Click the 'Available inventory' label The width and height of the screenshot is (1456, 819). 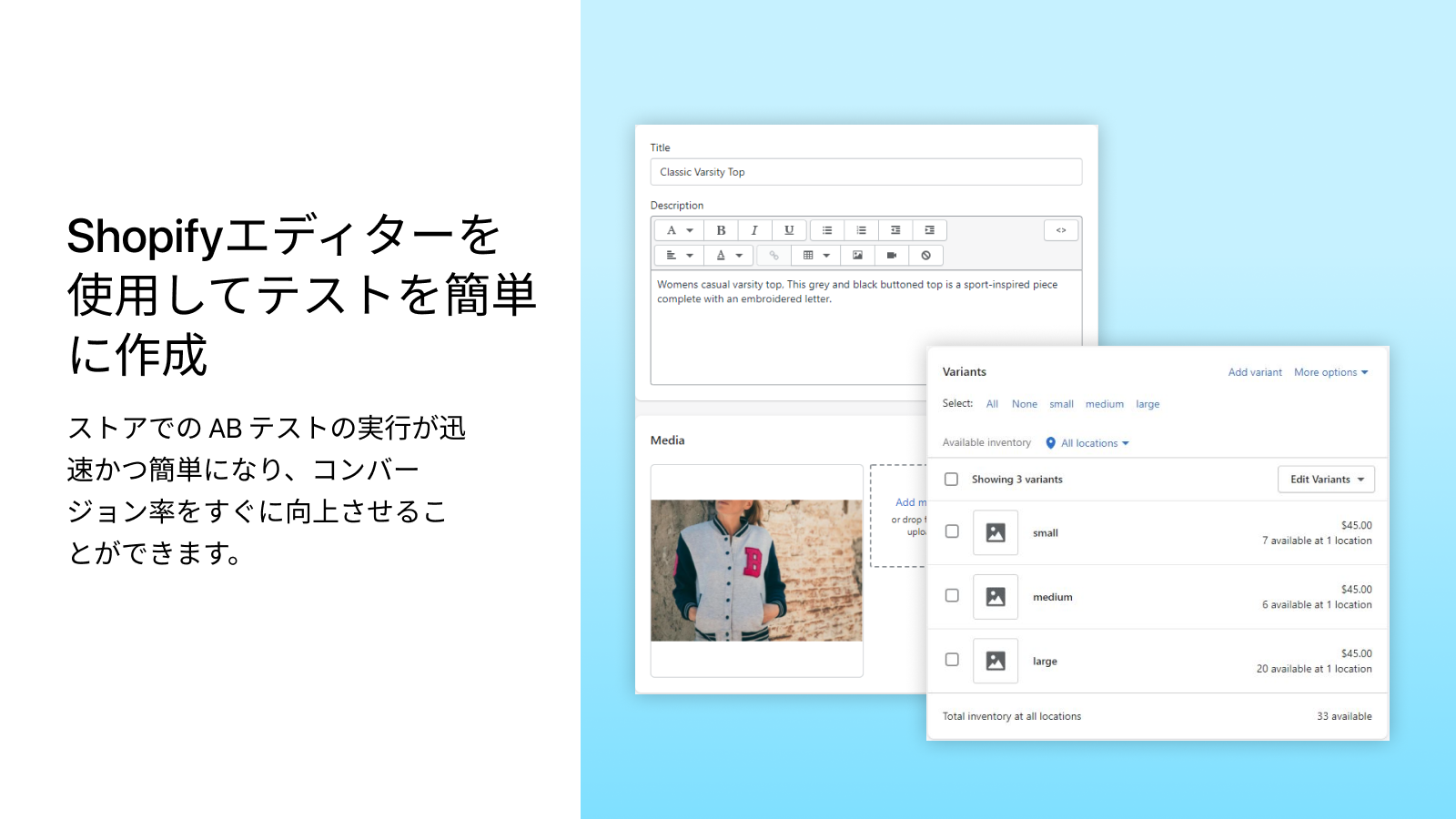pyautogui.click(x=986, y=443)
